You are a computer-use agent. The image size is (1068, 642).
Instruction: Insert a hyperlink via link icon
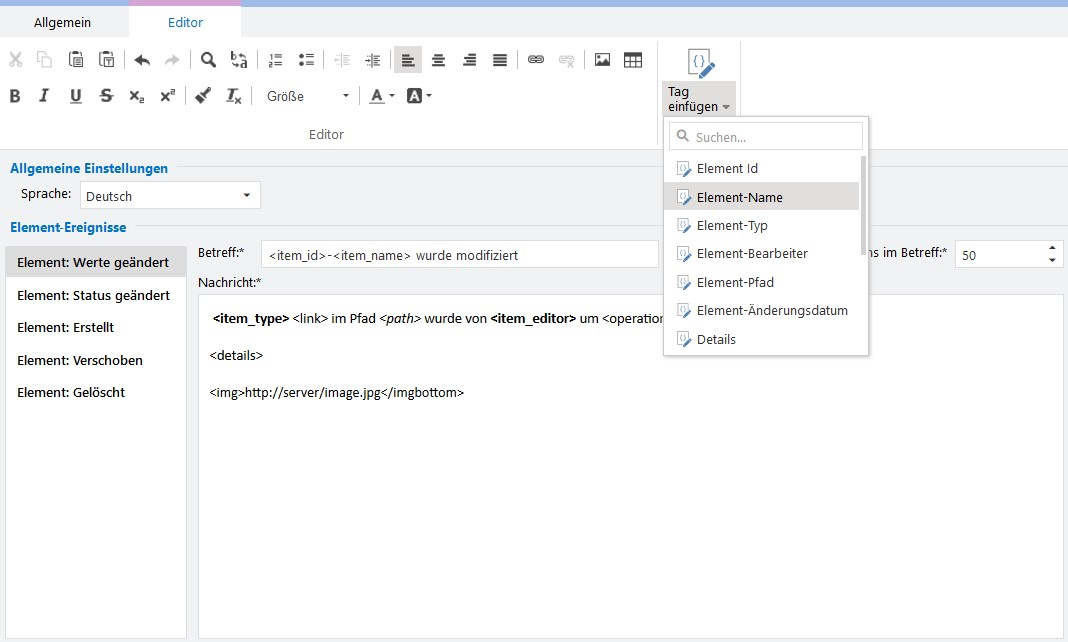(x=536, y=60)
